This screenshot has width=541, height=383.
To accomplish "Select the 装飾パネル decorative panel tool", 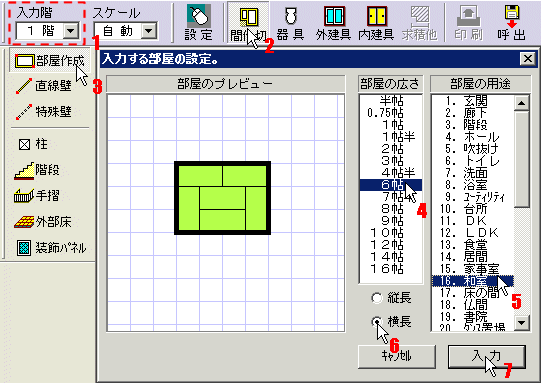I will tap(51, 247).
